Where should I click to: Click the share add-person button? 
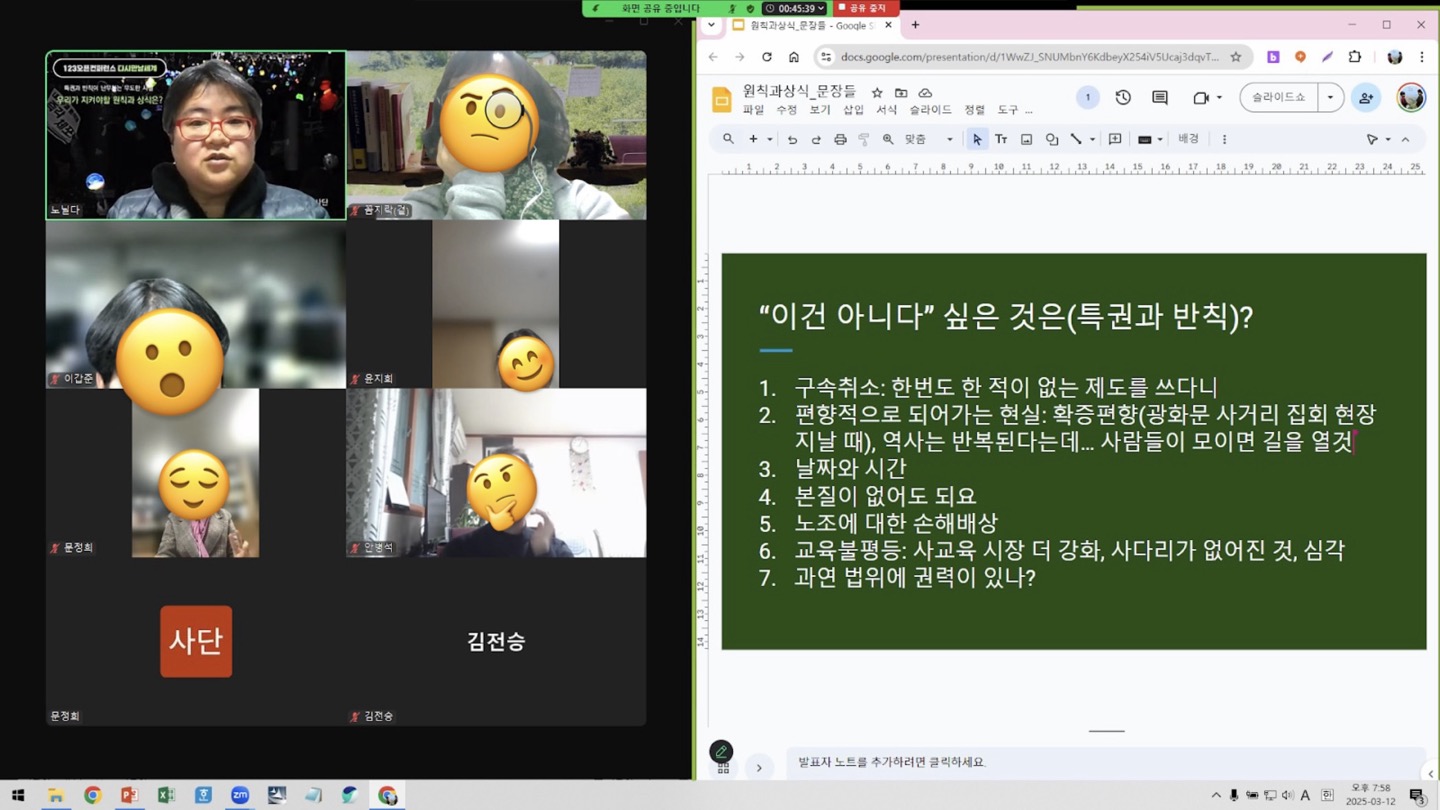tap(1366, 97)
